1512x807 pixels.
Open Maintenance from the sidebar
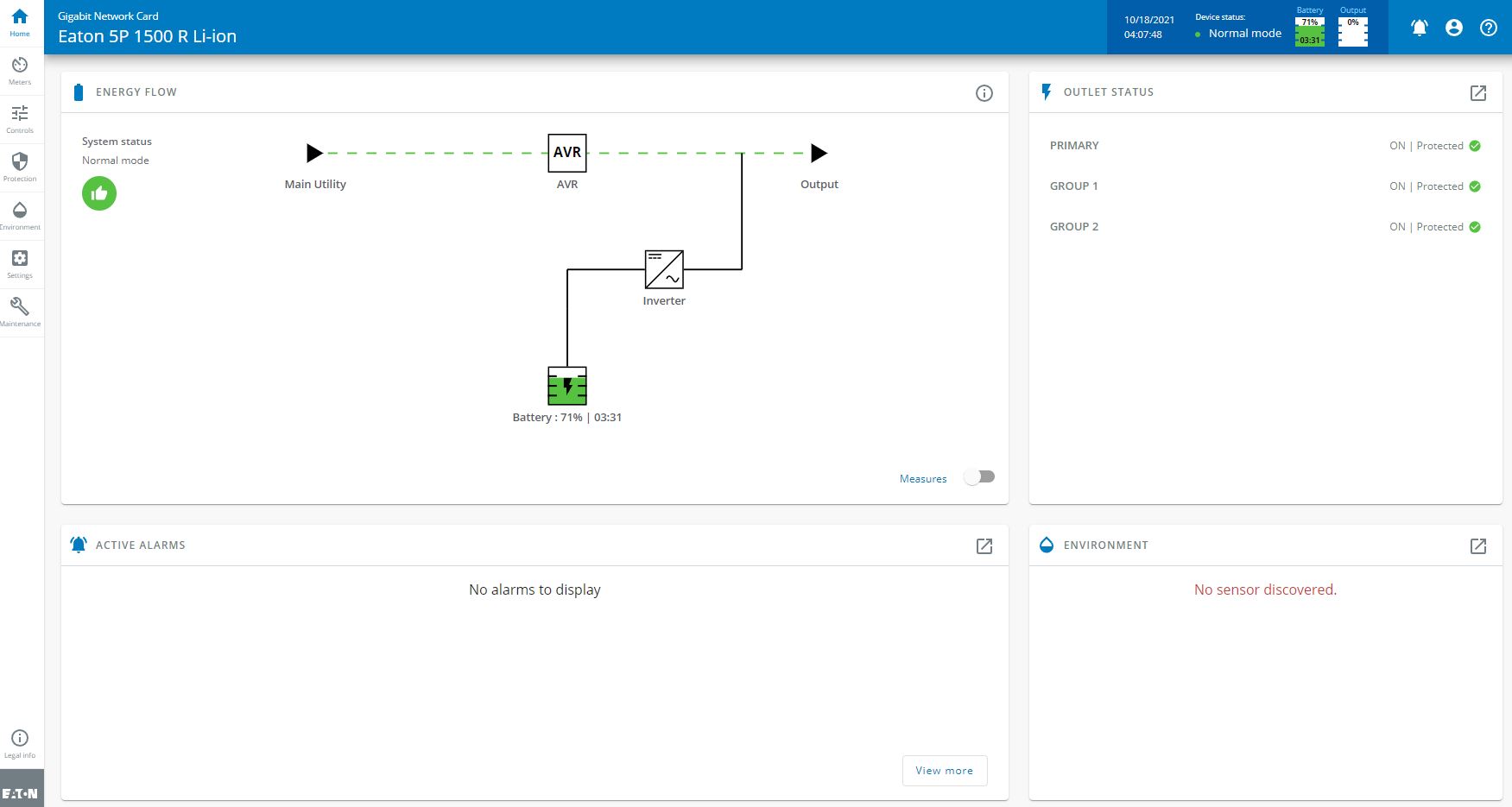[x=20, y=312]
